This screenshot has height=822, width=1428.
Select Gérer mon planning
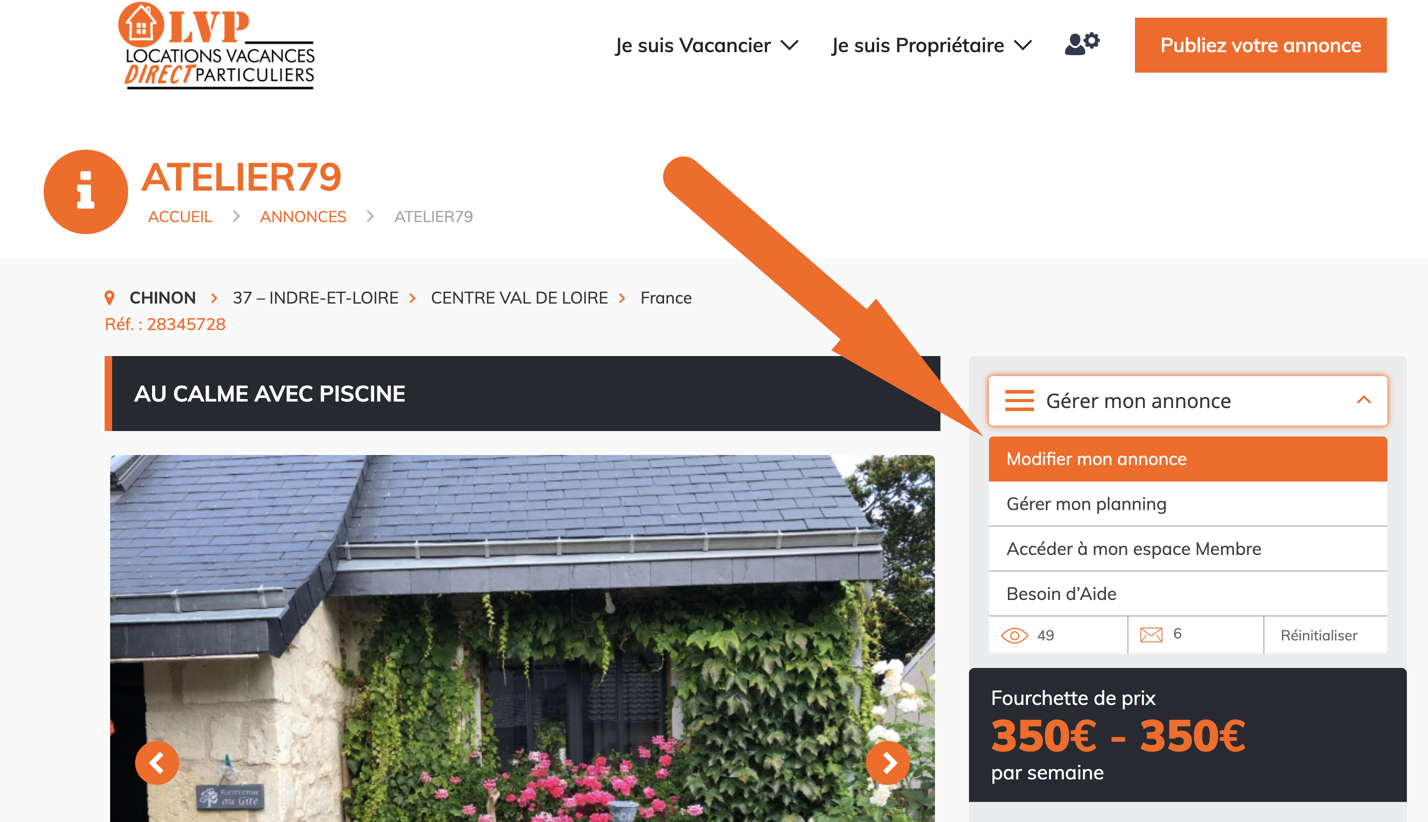coord(1188,504)
